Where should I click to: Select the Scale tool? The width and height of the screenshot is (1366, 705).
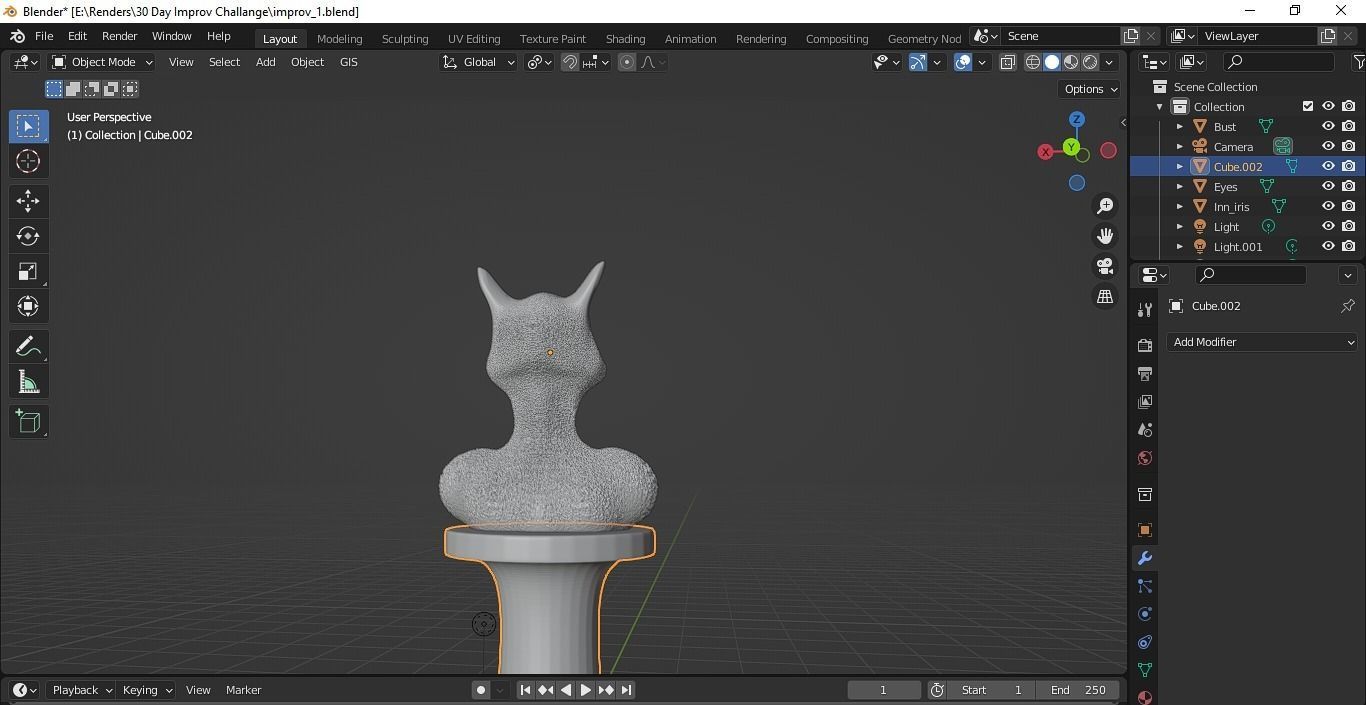pyautogui.click(x=28, y=271)
